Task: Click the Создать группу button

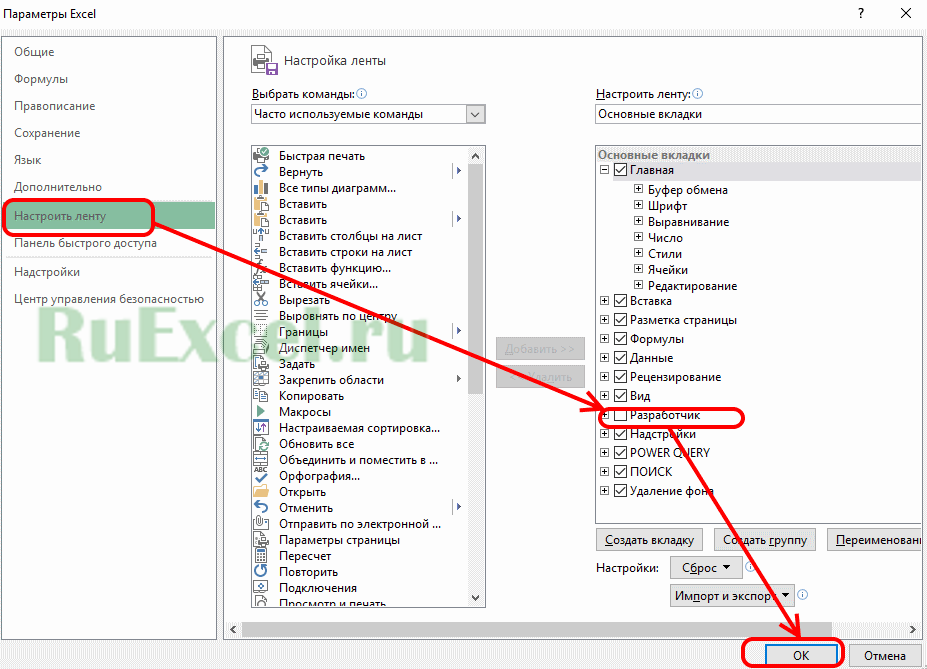Action: 765,540
